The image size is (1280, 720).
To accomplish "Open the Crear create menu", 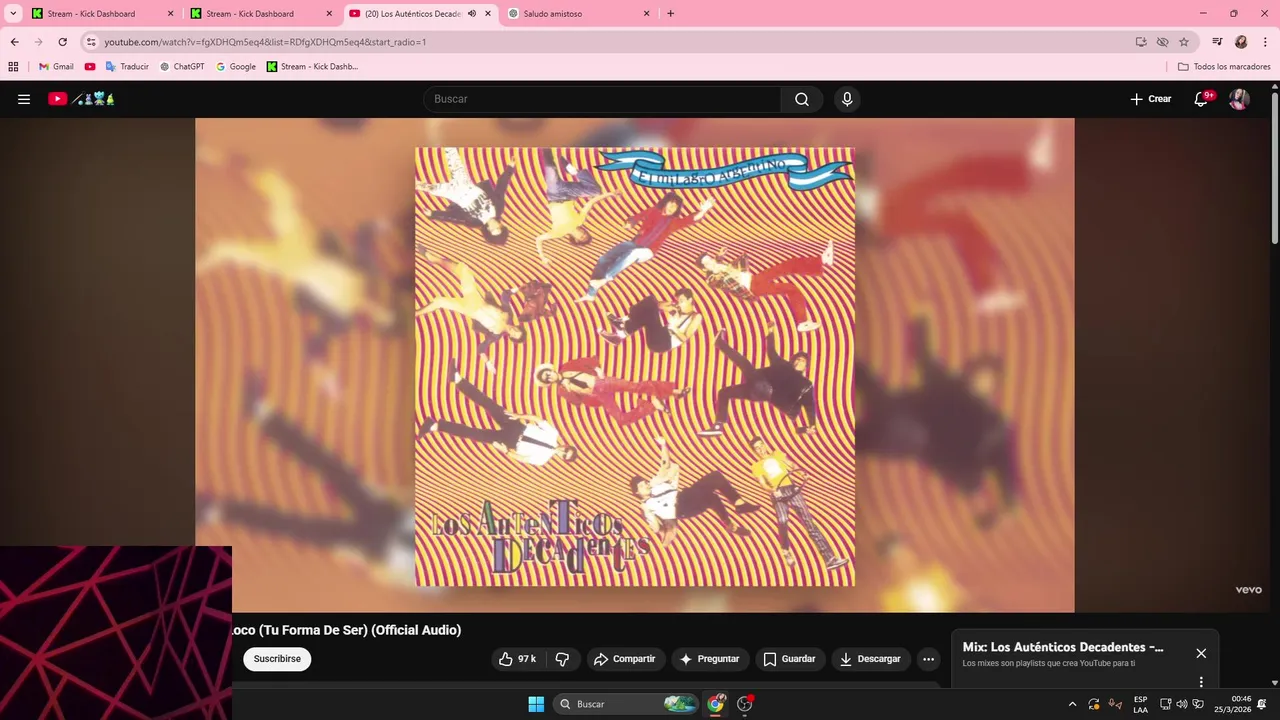I will (x=1150, y=99).
